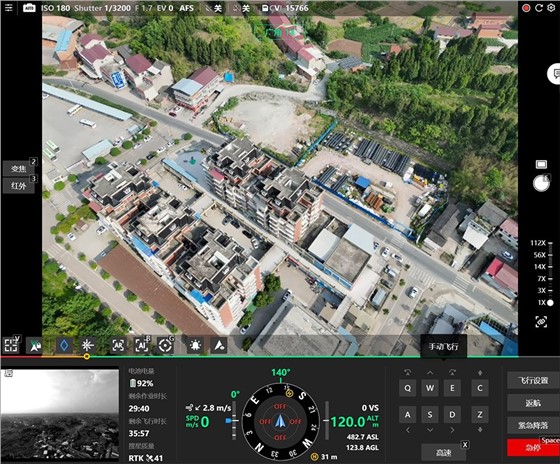Click the laser rangefinder starburst icon
This screenshot has width=560, height=464.
click(88, 345)
